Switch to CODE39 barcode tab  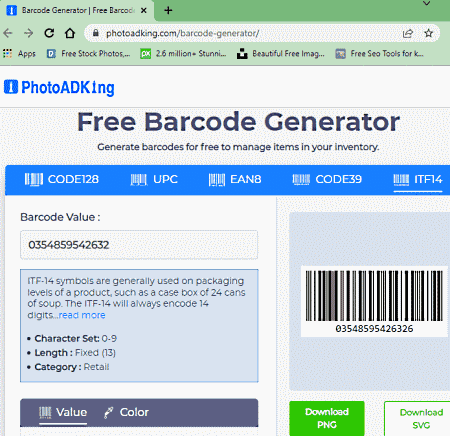point(327,179)
